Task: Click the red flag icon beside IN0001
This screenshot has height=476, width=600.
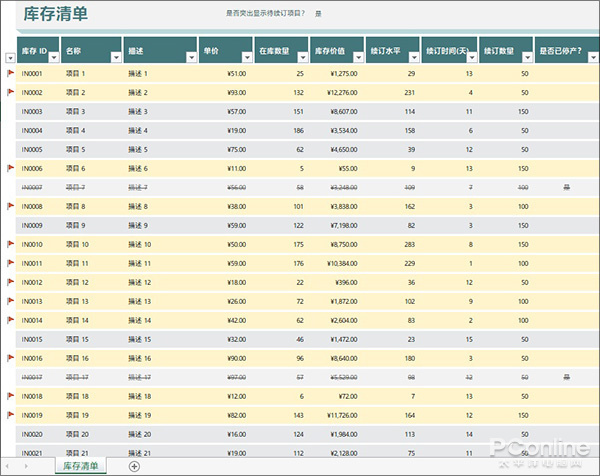Action: (10, 73)
